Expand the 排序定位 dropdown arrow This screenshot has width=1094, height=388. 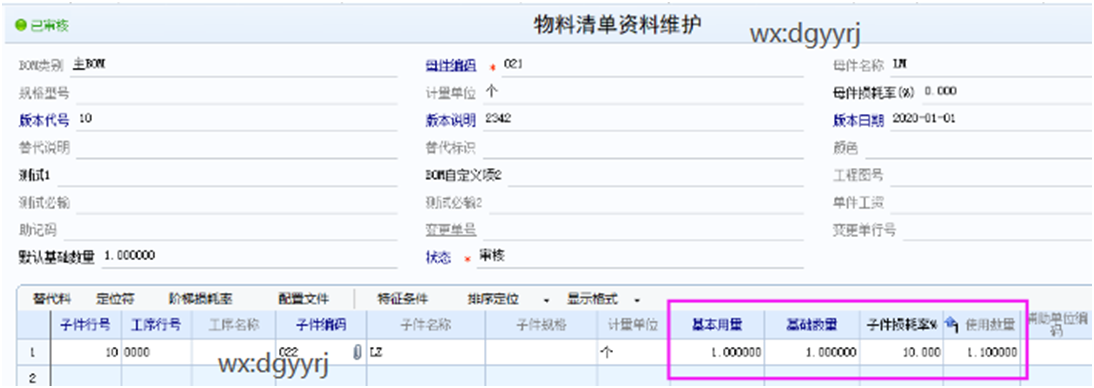point(546,300)
